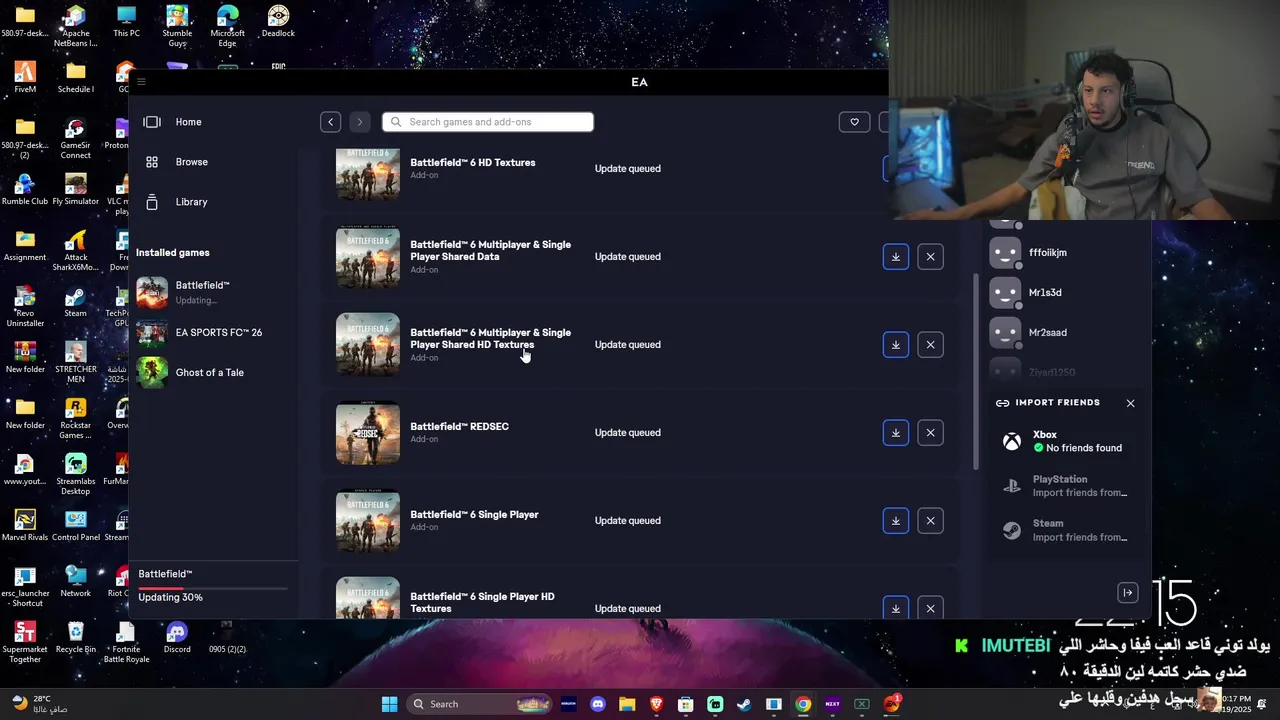Open Marvel Rivals desktop shortcut
Viewport: 1280px width, 720px height.
25,526
